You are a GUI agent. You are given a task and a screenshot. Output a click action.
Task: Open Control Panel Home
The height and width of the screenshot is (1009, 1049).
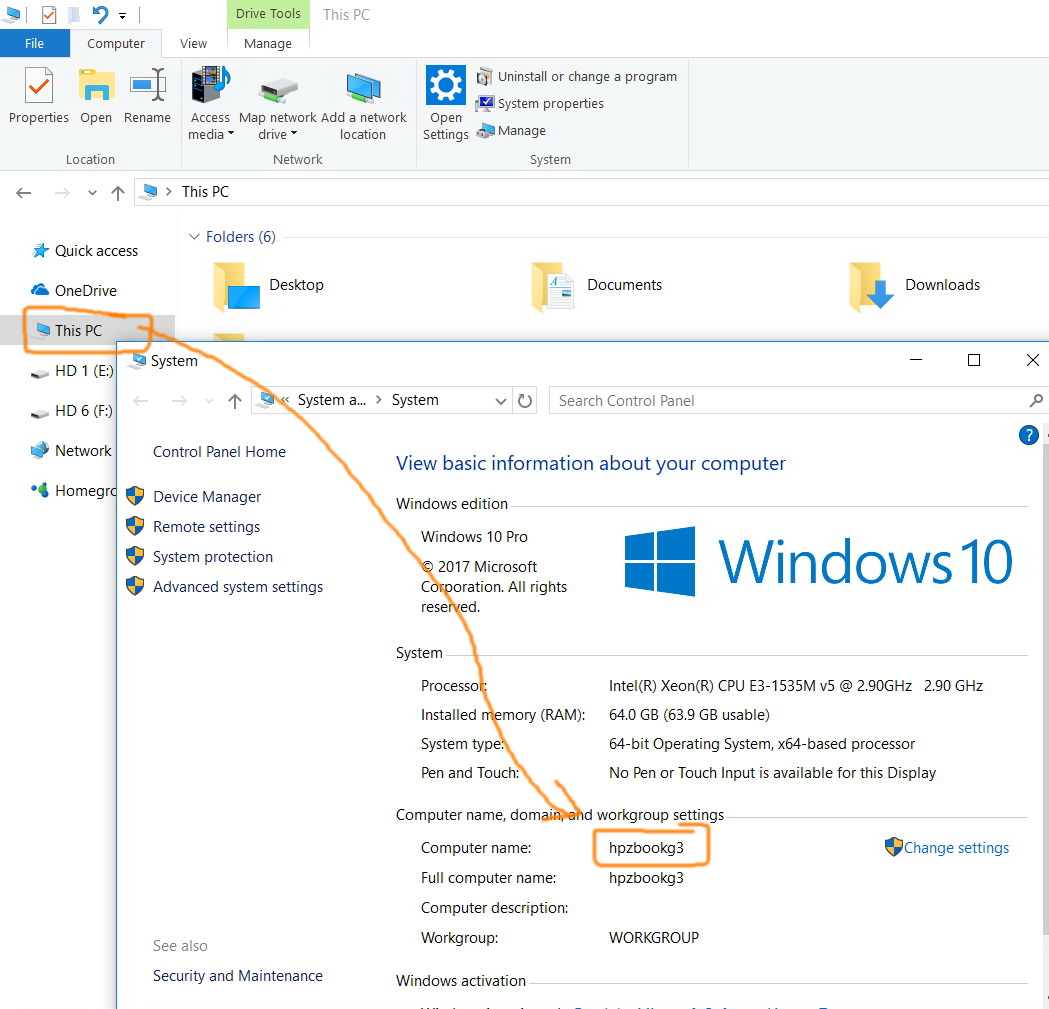tap(219, 452)
